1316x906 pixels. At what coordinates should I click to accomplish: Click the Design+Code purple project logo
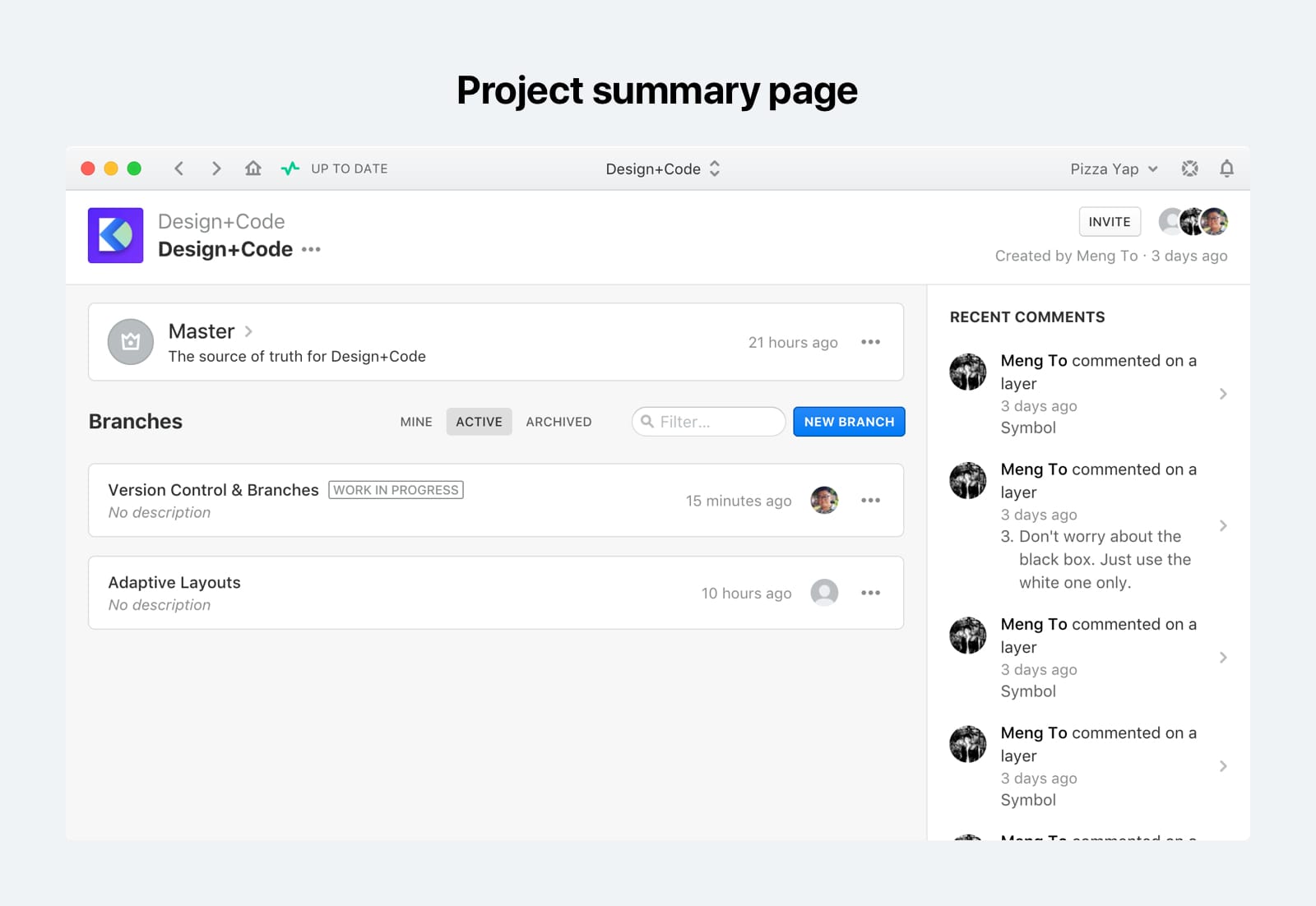pyautogui.click(x=115, y=235)
